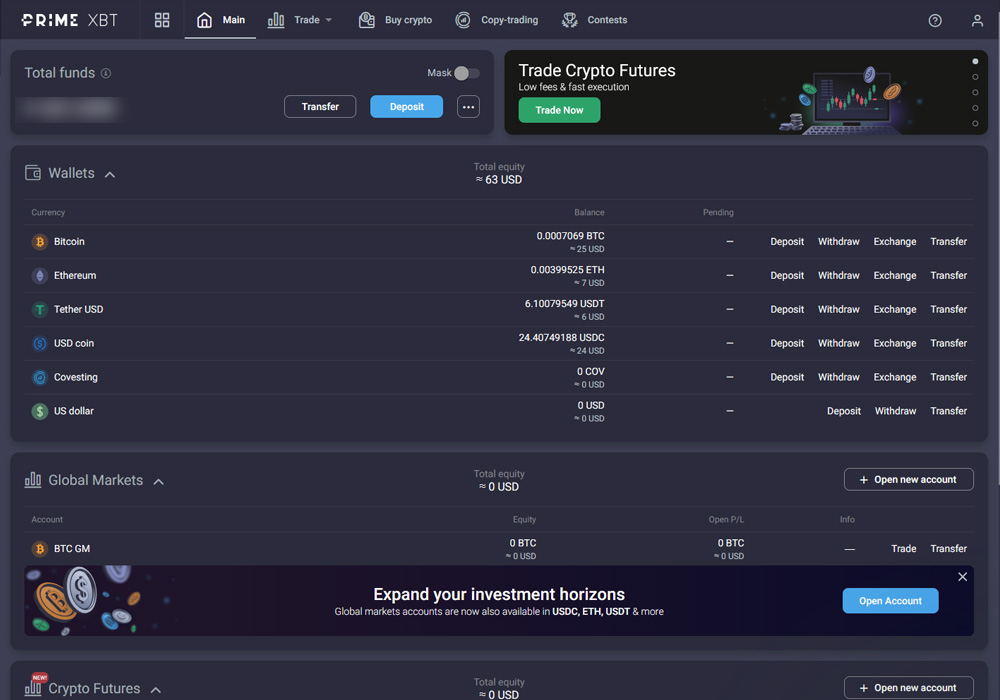
Task: Click Transfer in the USD coin row
Action: [x=948, y=343]
